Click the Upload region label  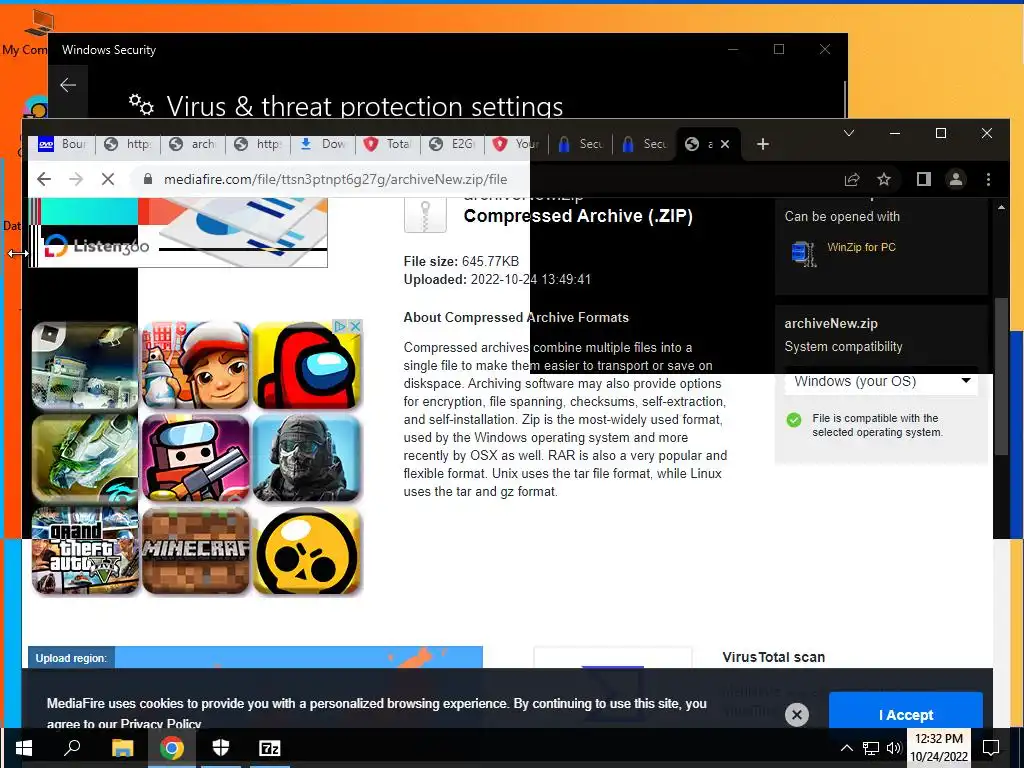[x=71, y=658]
